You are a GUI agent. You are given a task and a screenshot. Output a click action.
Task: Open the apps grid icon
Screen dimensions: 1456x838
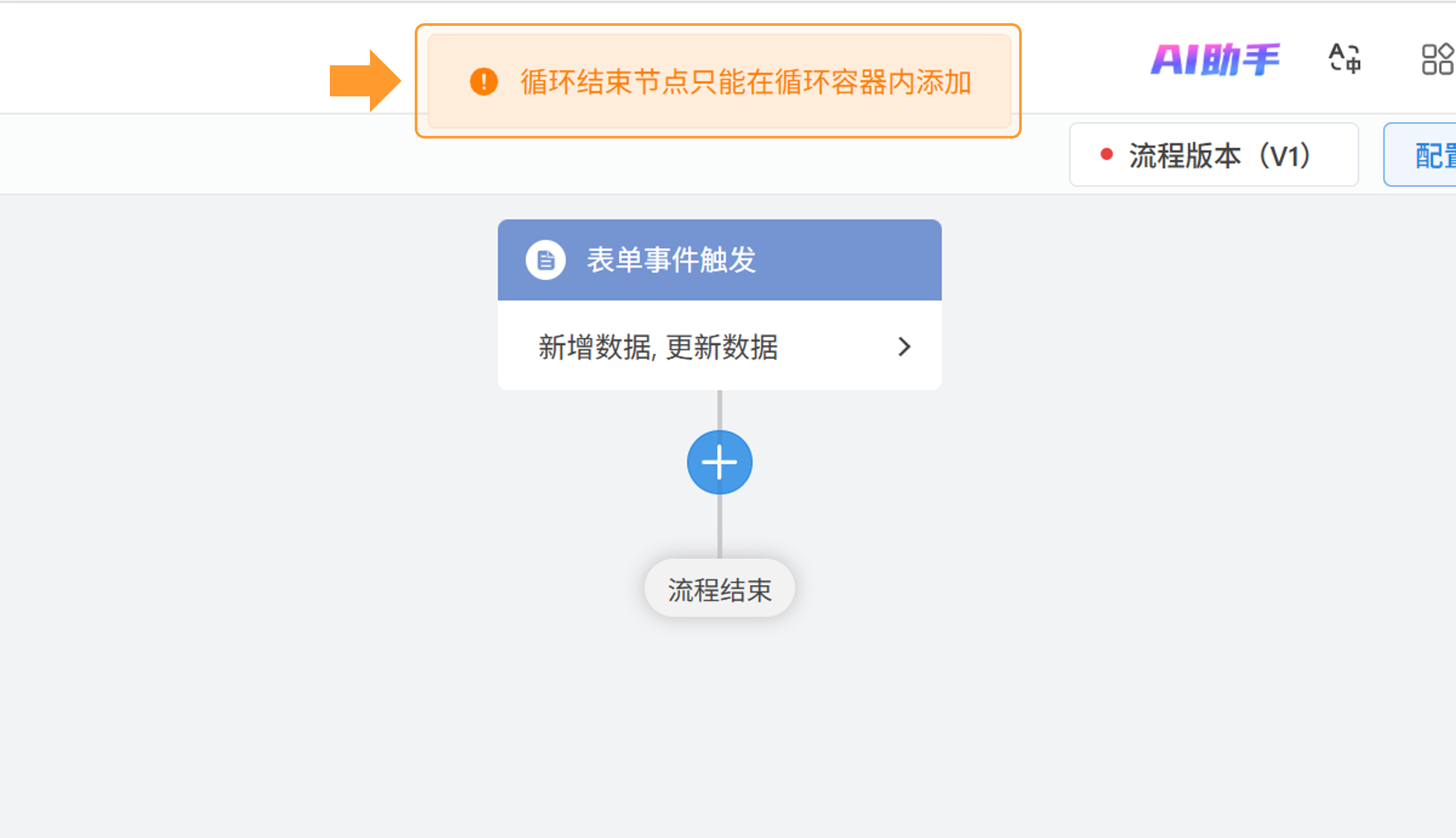tap(1437, 60)
